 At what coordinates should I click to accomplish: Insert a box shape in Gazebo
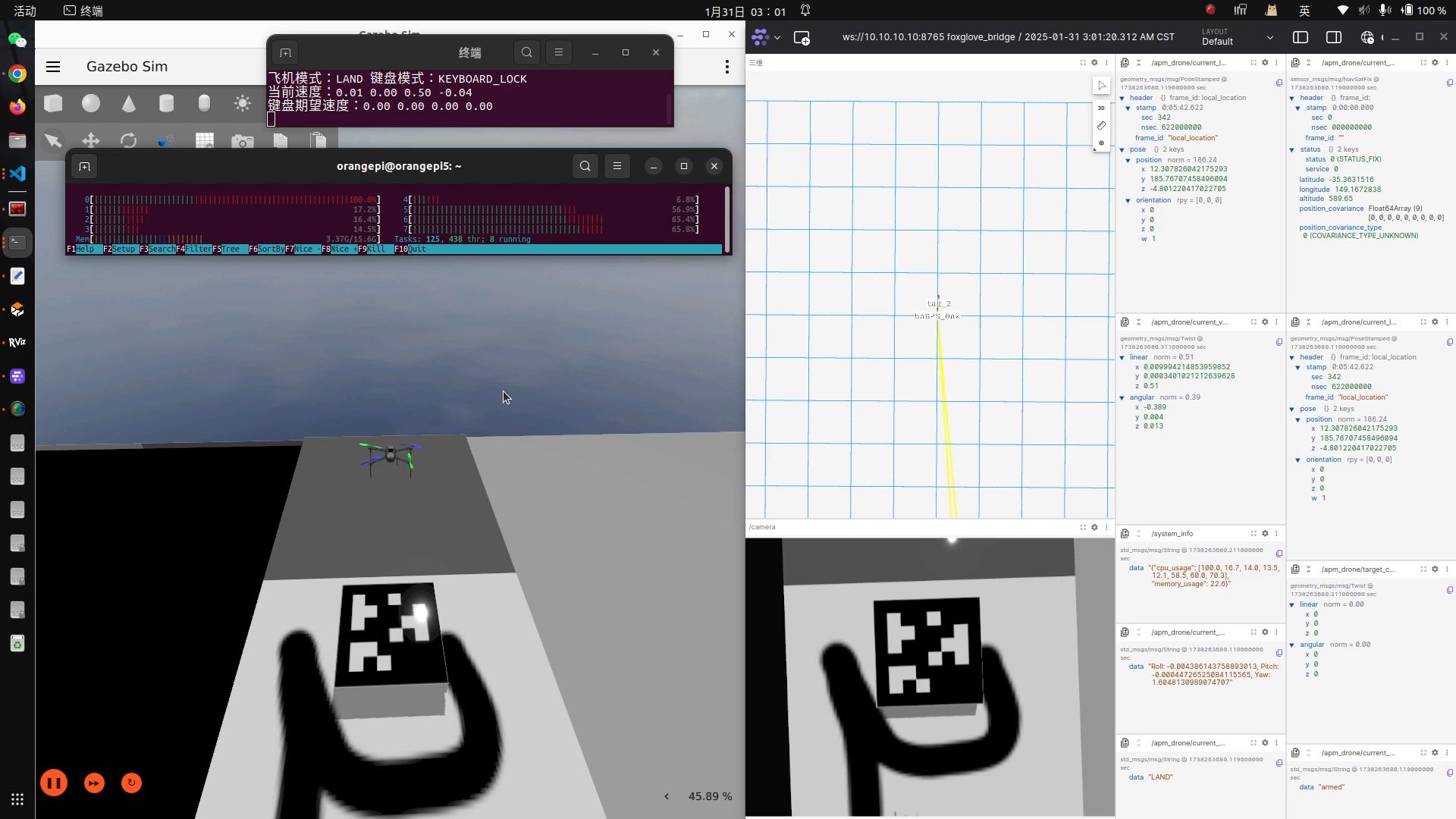[x=53, y=103]
